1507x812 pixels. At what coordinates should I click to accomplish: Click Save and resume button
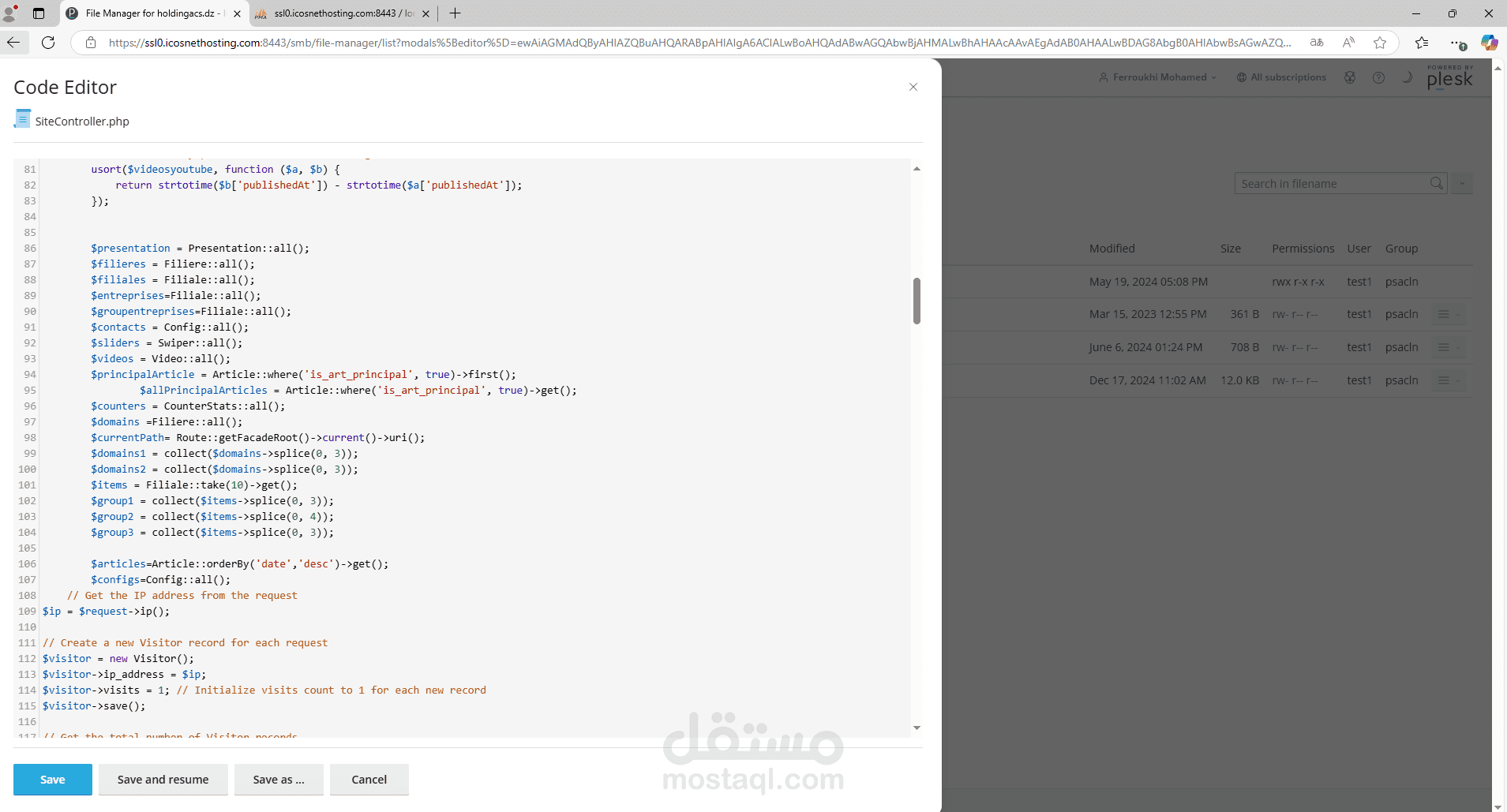coord(163,780)
